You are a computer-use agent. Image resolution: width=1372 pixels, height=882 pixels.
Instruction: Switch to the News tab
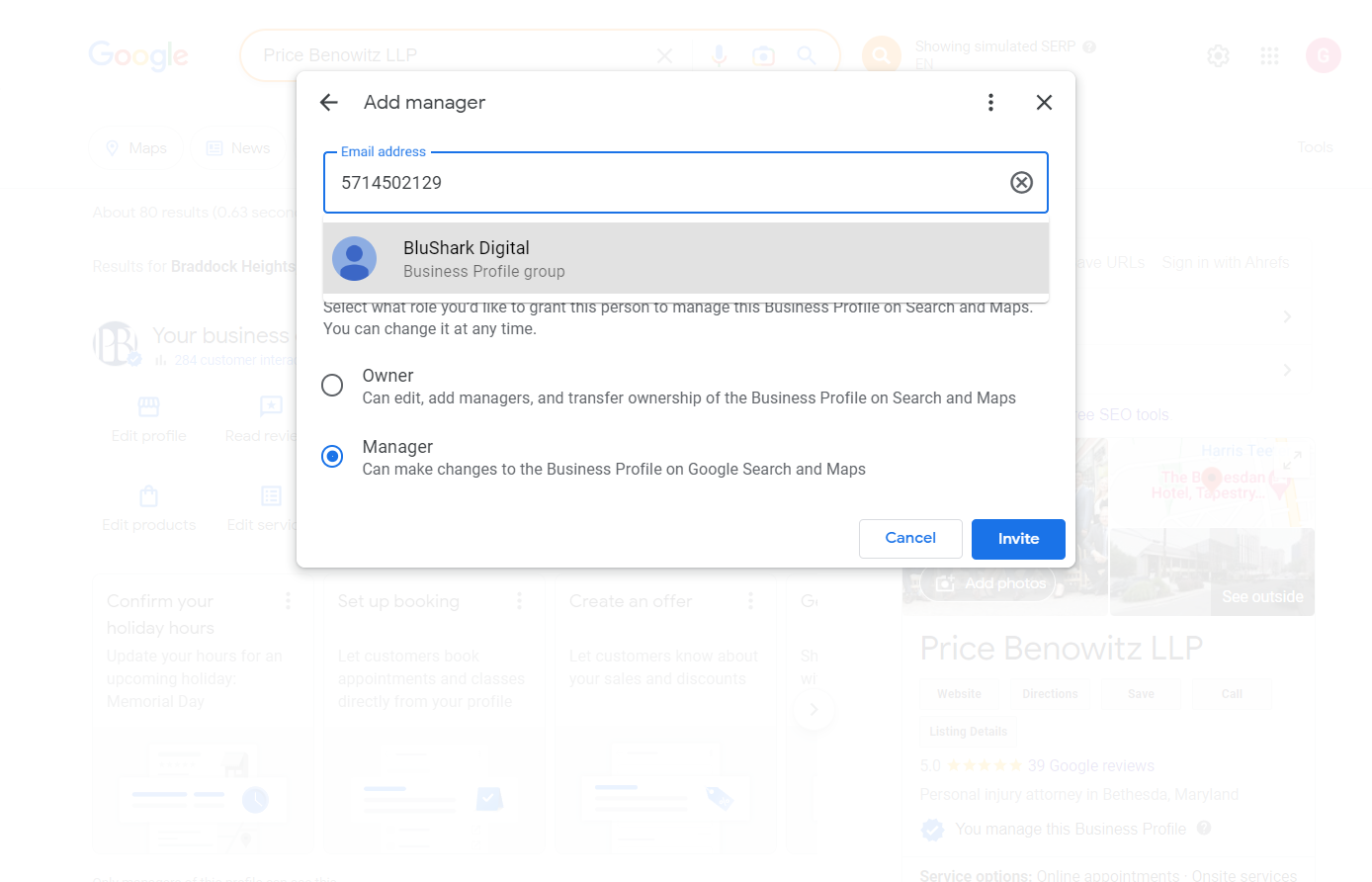tap(238, 148)
